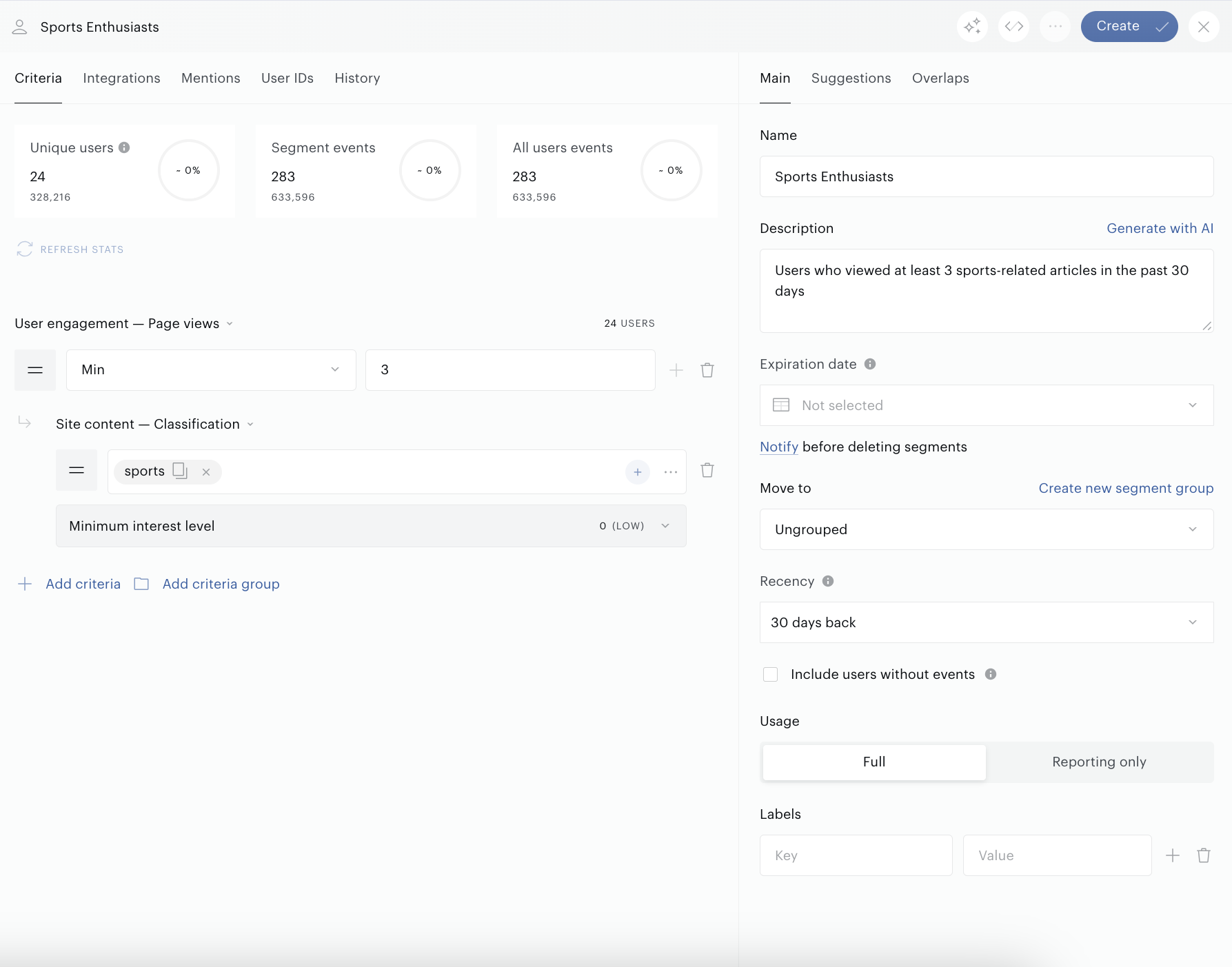Click the Description text area
The width and height of the screenshot is (1232, 967).
pos(987,291)
